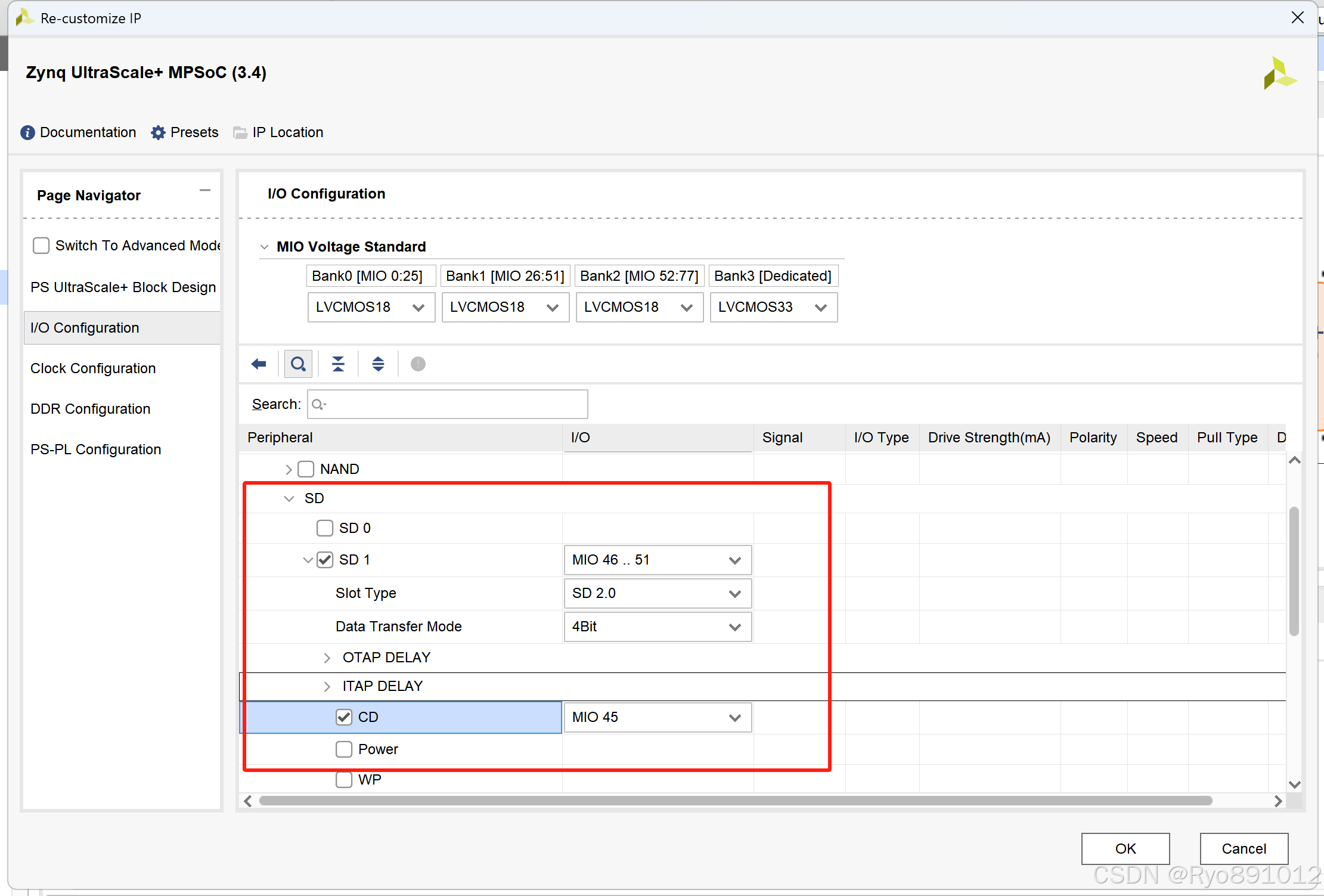Click the IP Location folder icon
1324x896 pixels.
[x=240, y=132]
